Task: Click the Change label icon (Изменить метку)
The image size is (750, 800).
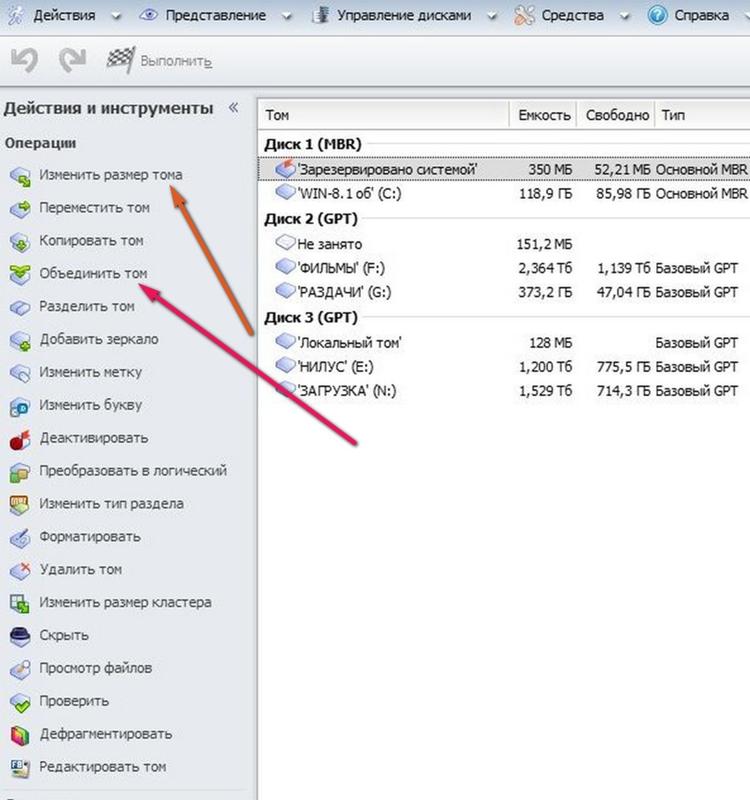Action: click(x=20, y=373)
